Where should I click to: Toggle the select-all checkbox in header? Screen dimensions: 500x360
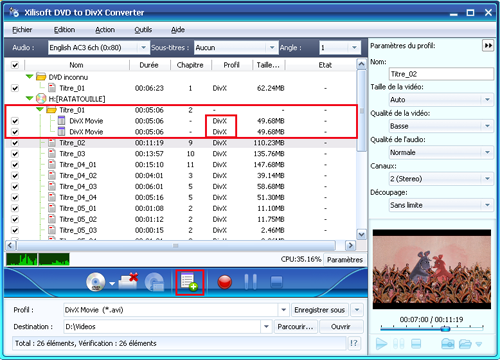tap(15, 65)
